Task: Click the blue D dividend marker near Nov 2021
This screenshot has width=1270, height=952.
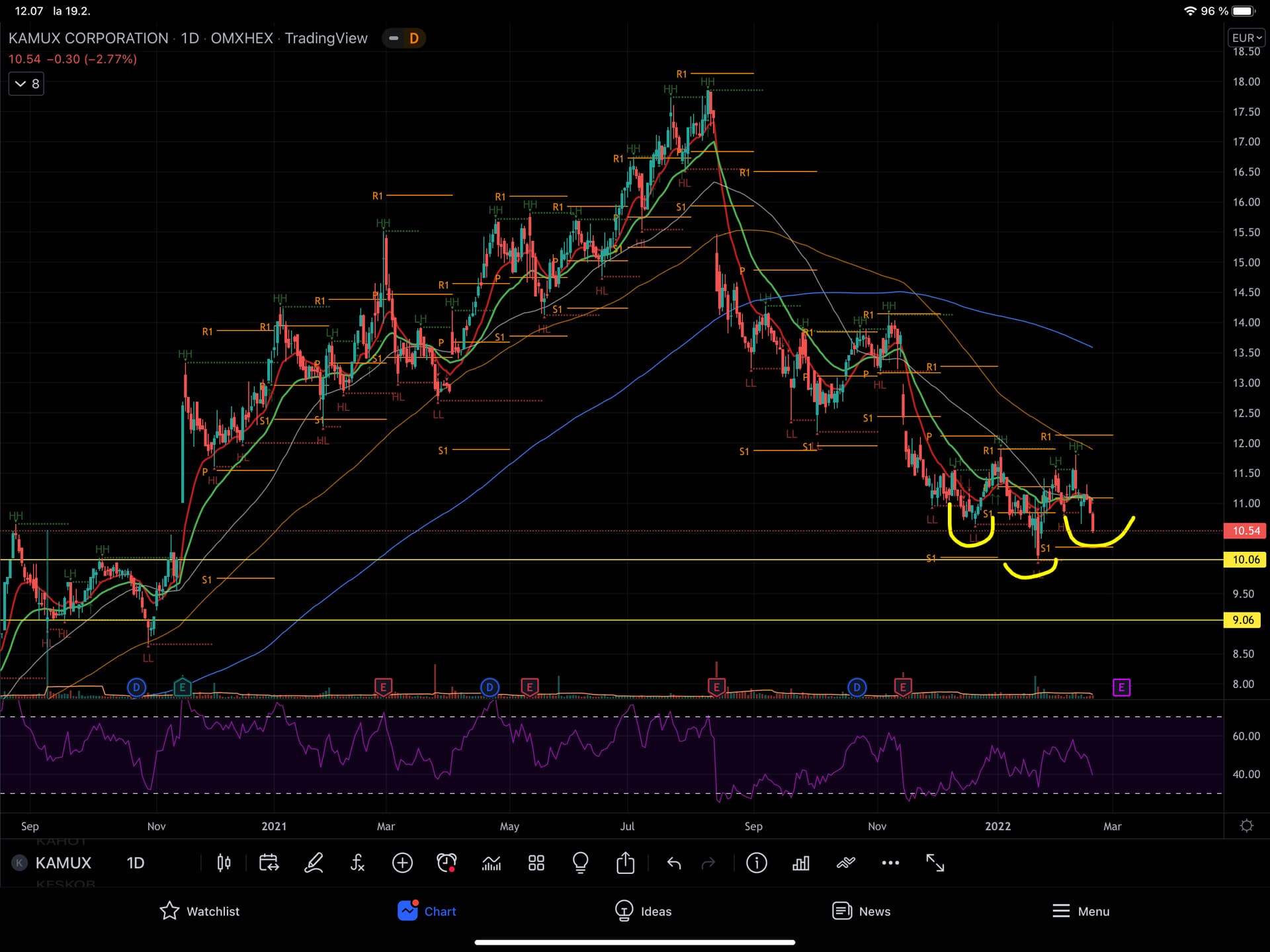Action: click(x=857, y=687)
